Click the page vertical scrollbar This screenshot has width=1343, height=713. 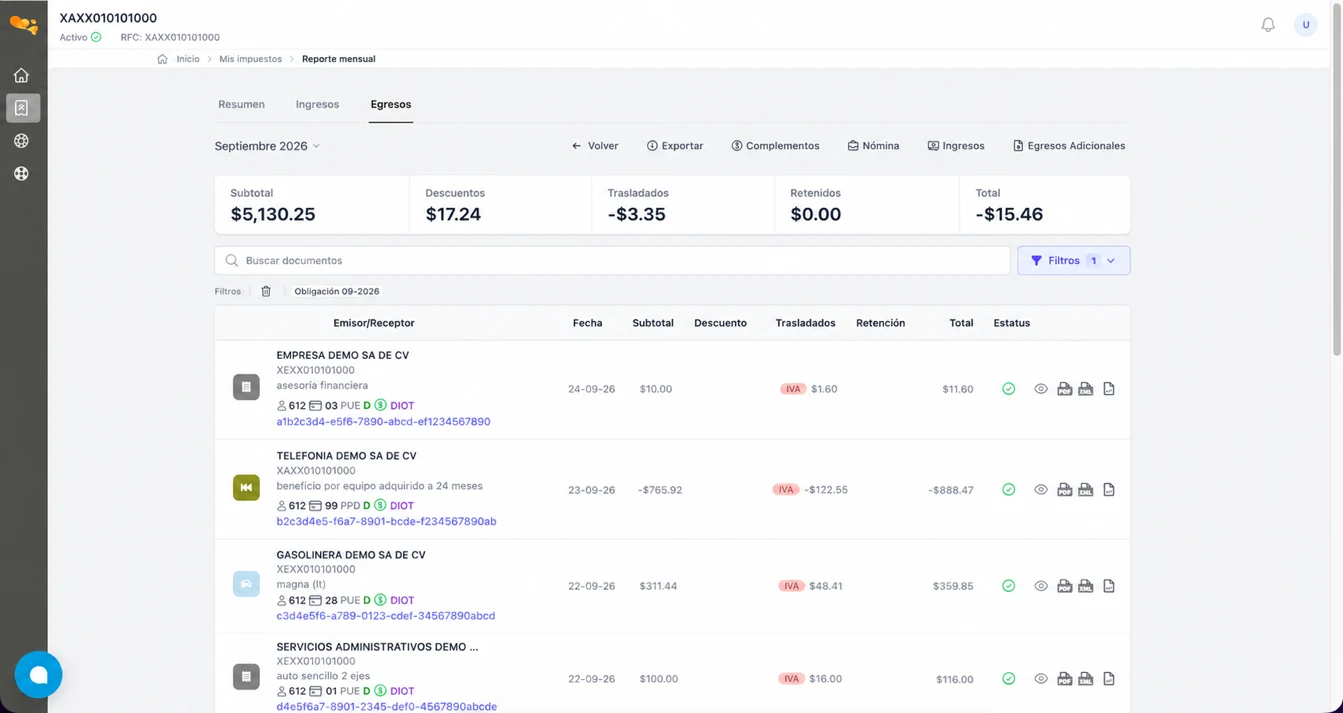pyautogui.click(x=1337, y=180)
